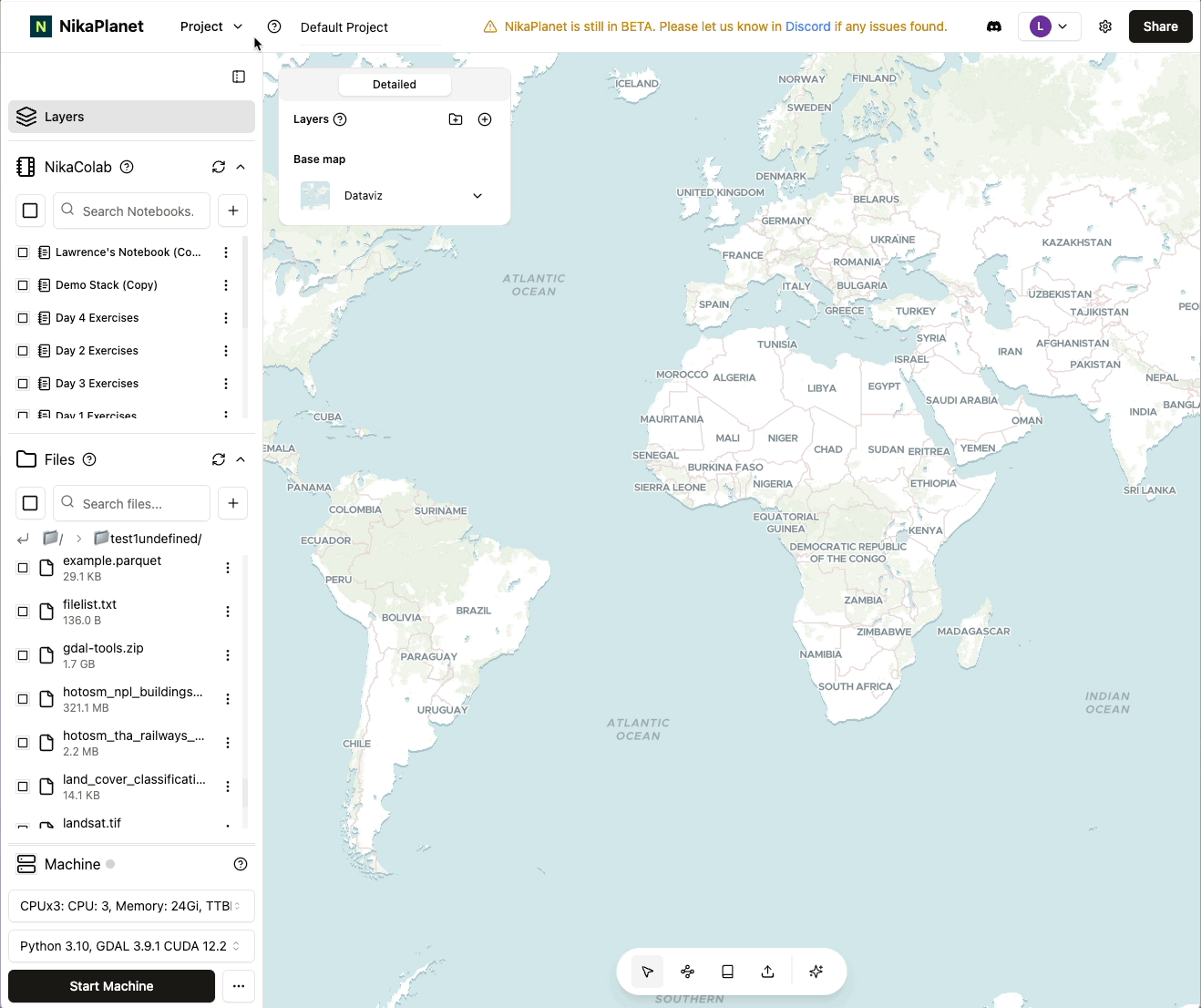Add new layer folder in Layers panel
Viewport: 1201px width, 1008px height.
point(456,119)
